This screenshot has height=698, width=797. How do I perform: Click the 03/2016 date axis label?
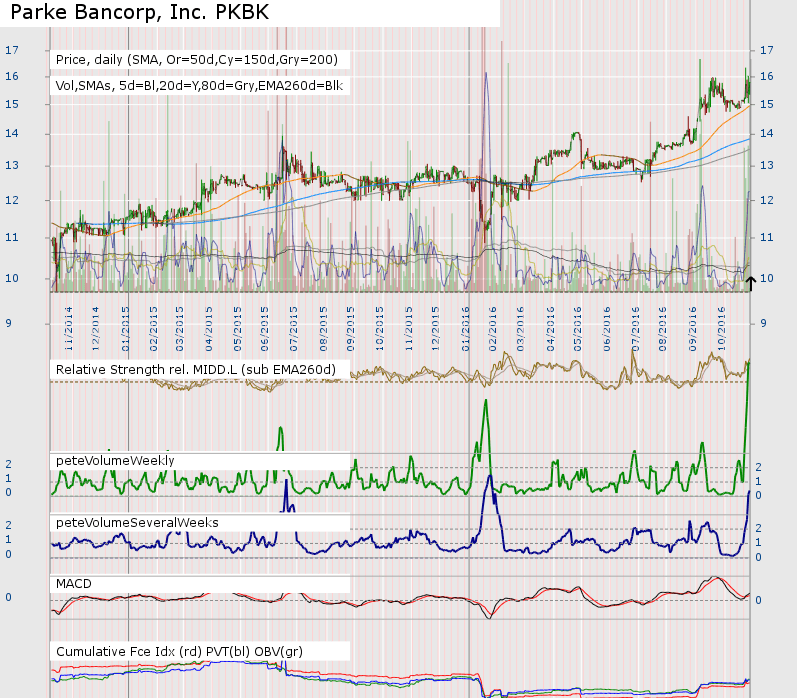tap(520, 329)
